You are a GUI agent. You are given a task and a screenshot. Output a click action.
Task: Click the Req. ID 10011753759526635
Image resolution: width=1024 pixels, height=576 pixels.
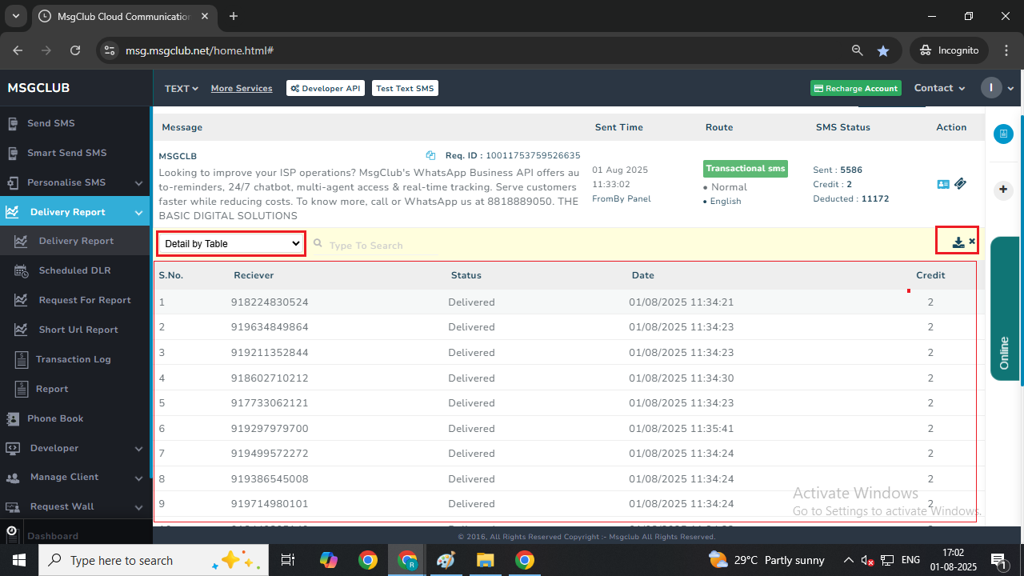[x=513, y=155]
